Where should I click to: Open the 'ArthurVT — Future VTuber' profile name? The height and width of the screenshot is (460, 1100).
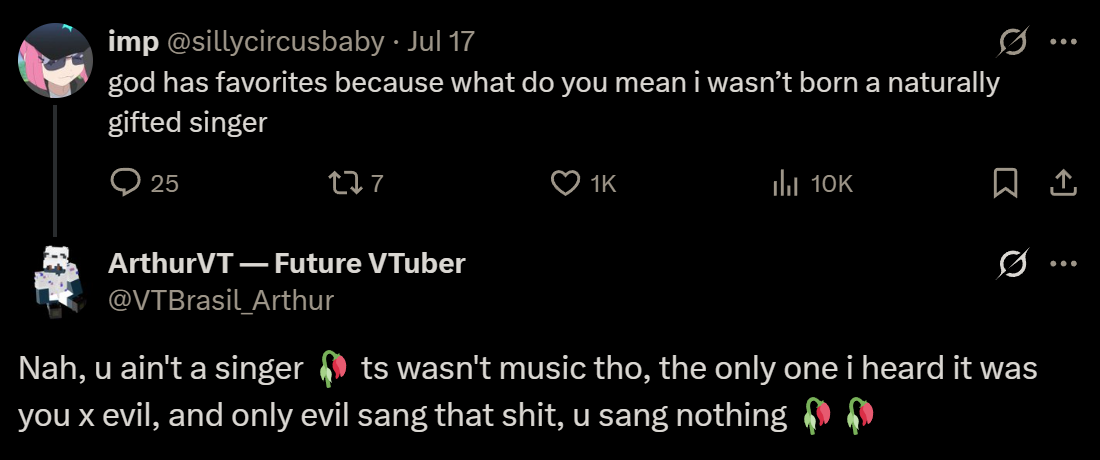pyautogui.click(x=287, y=263)
